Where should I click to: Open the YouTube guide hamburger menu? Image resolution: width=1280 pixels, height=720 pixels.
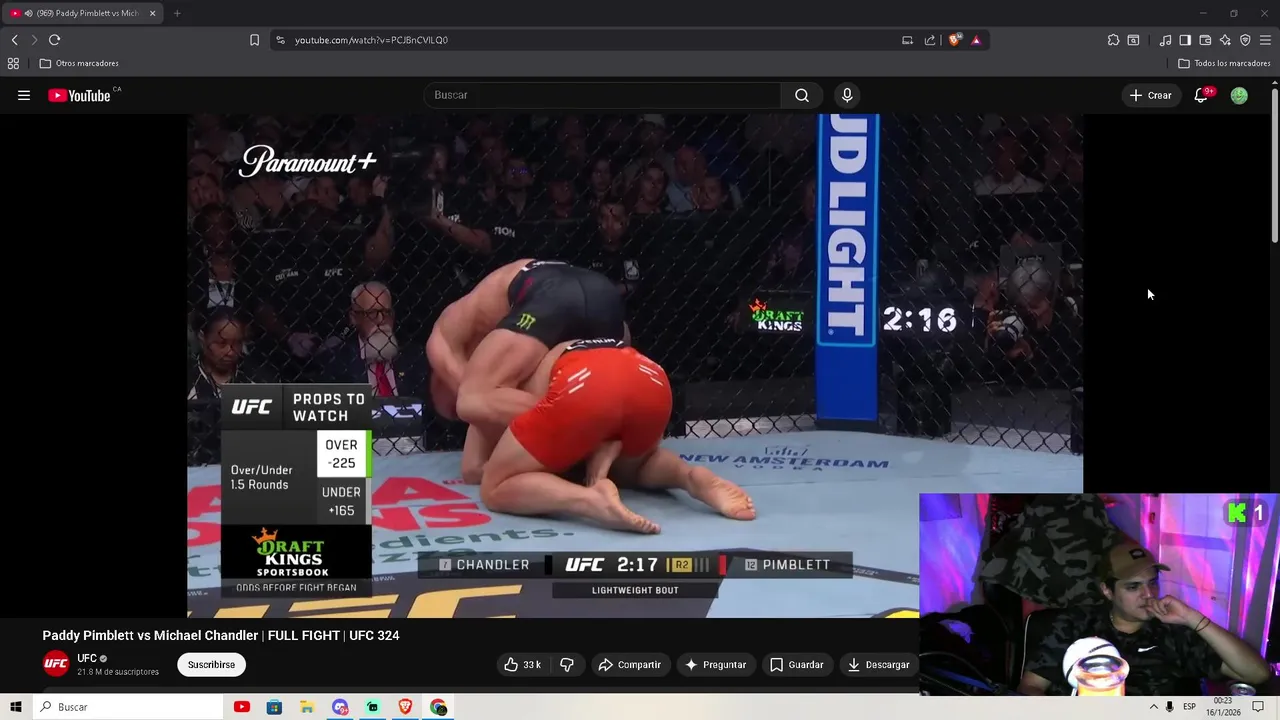tap(24, 95)
